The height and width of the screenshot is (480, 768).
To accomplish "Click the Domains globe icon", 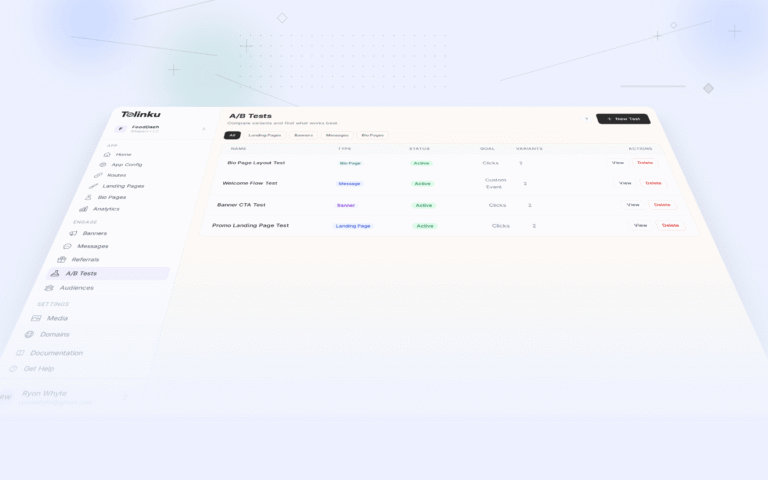I will pos(29,335).
